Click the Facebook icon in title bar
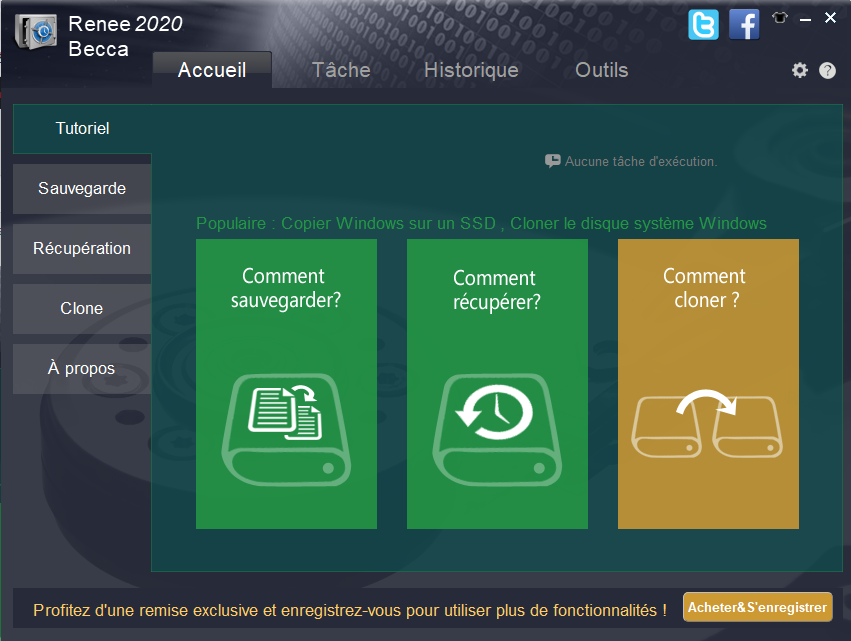 744,24
